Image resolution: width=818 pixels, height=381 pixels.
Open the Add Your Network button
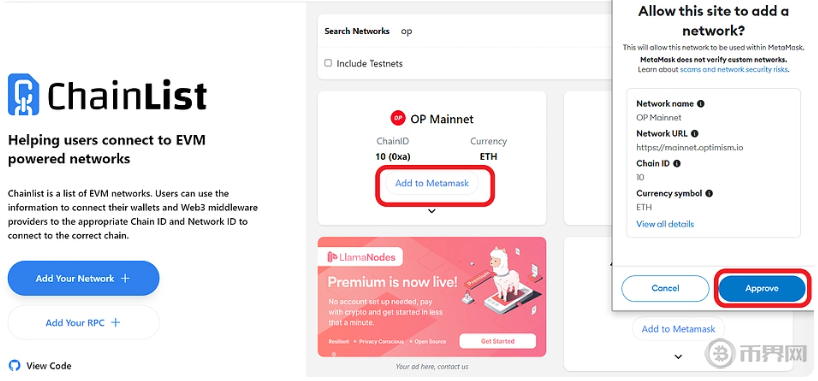pos(83,278)
